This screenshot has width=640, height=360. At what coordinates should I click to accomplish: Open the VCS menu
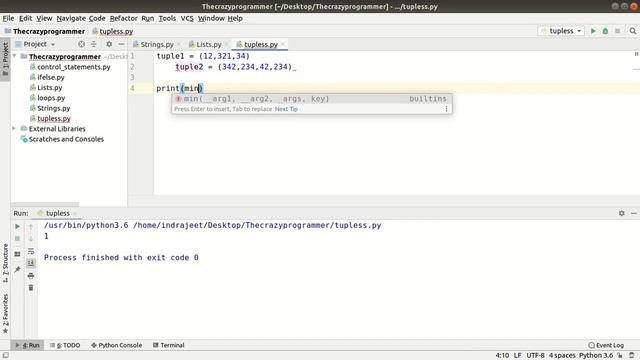click(187, 18)
